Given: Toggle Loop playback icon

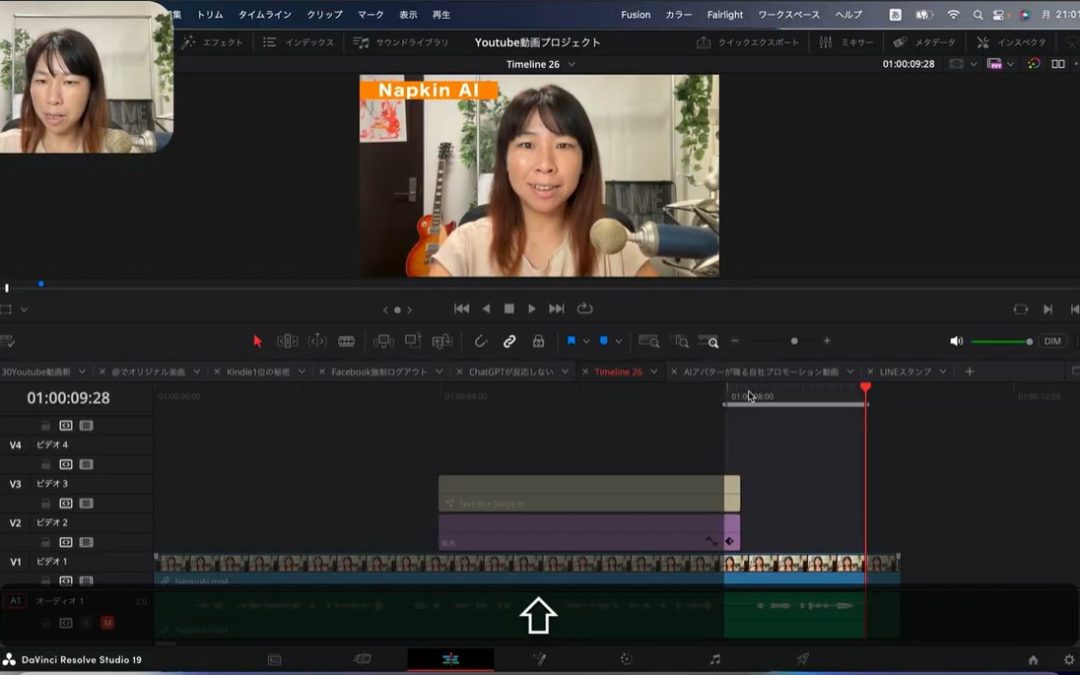Looking at the screenshot, I should [585, 309].
